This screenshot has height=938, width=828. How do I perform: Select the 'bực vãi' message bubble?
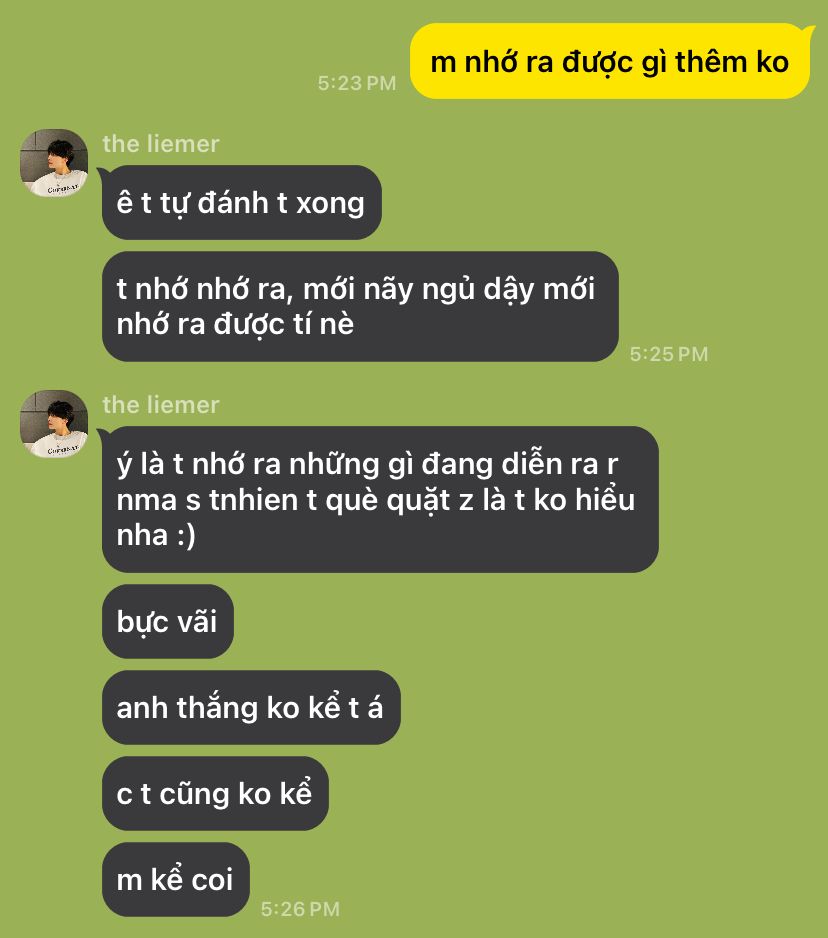(168, 621)
